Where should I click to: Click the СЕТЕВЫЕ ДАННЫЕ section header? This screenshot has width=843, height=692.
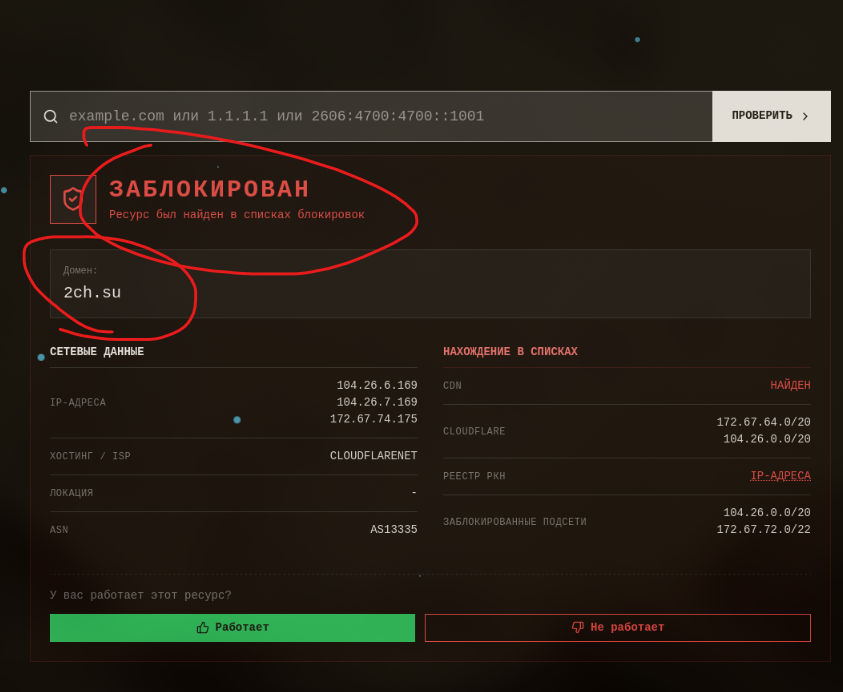[x=97, y=351]
